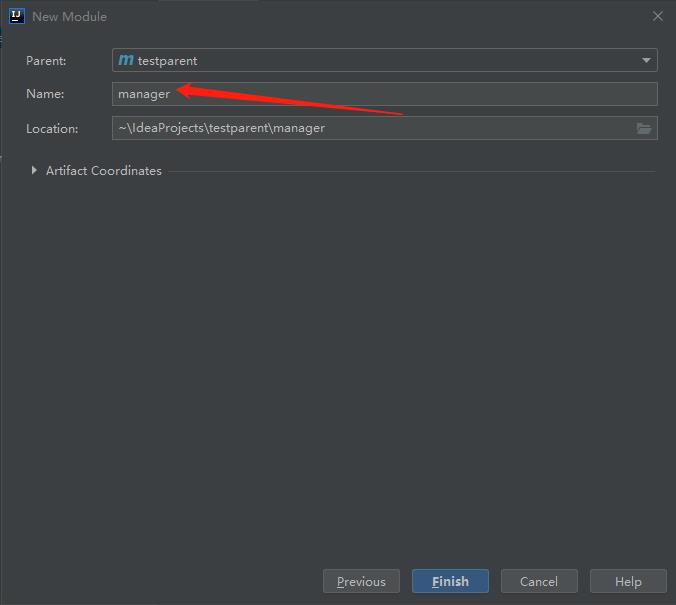
Task: Close the New Module dialog
Action: click(657, 16)
